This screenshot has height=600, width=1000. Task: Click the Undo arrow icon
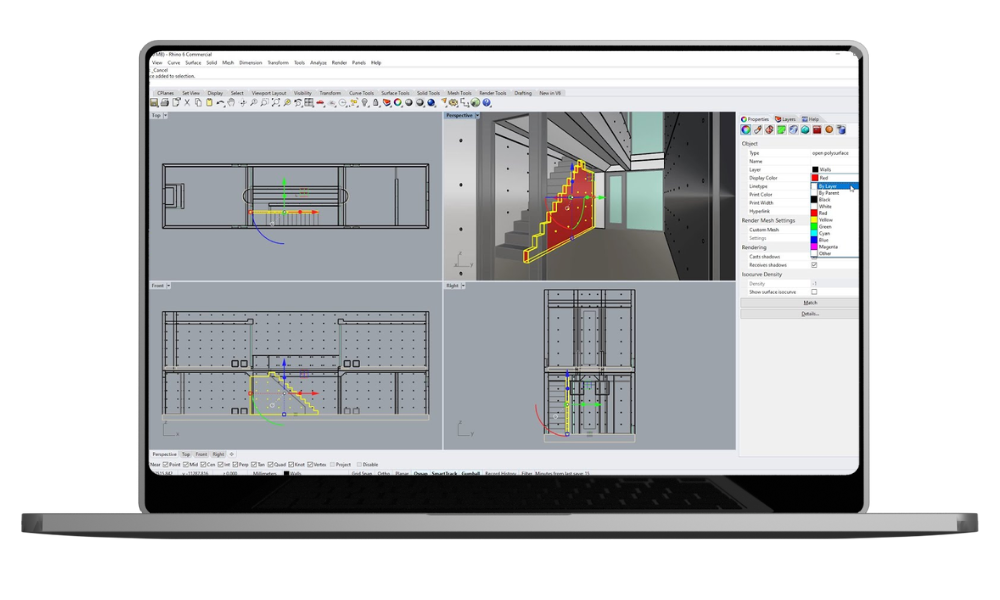click(x=219, y=102)
